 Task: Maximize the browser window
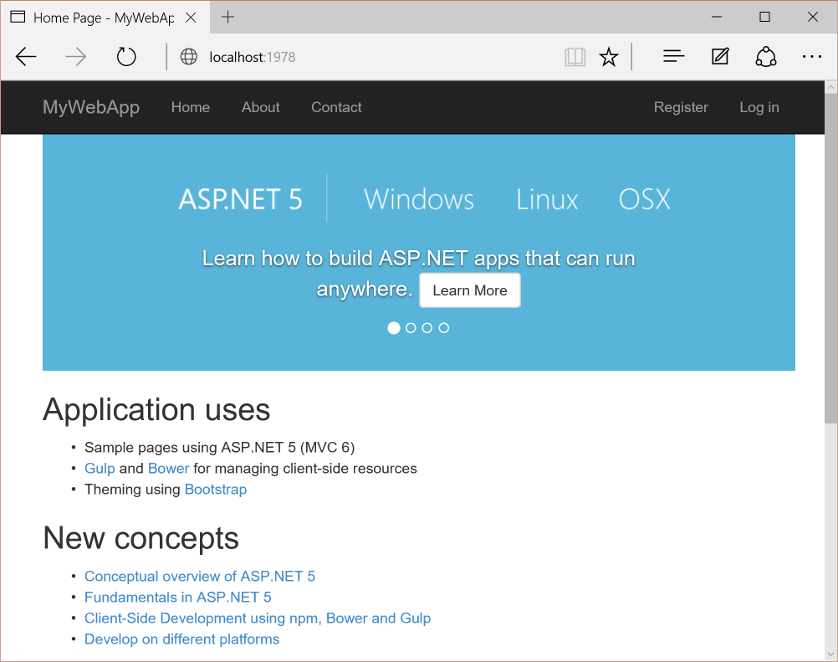(765, 17)
